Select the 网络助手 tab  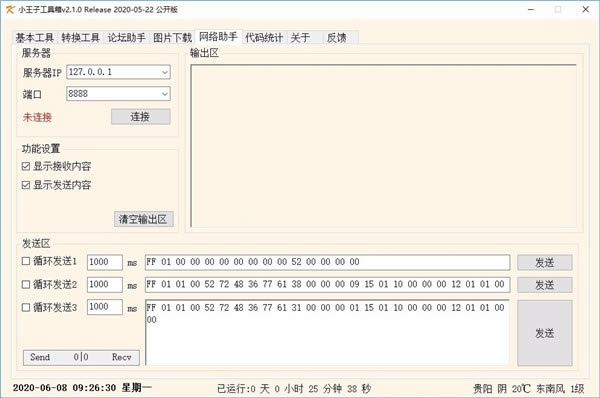(218, 37)
